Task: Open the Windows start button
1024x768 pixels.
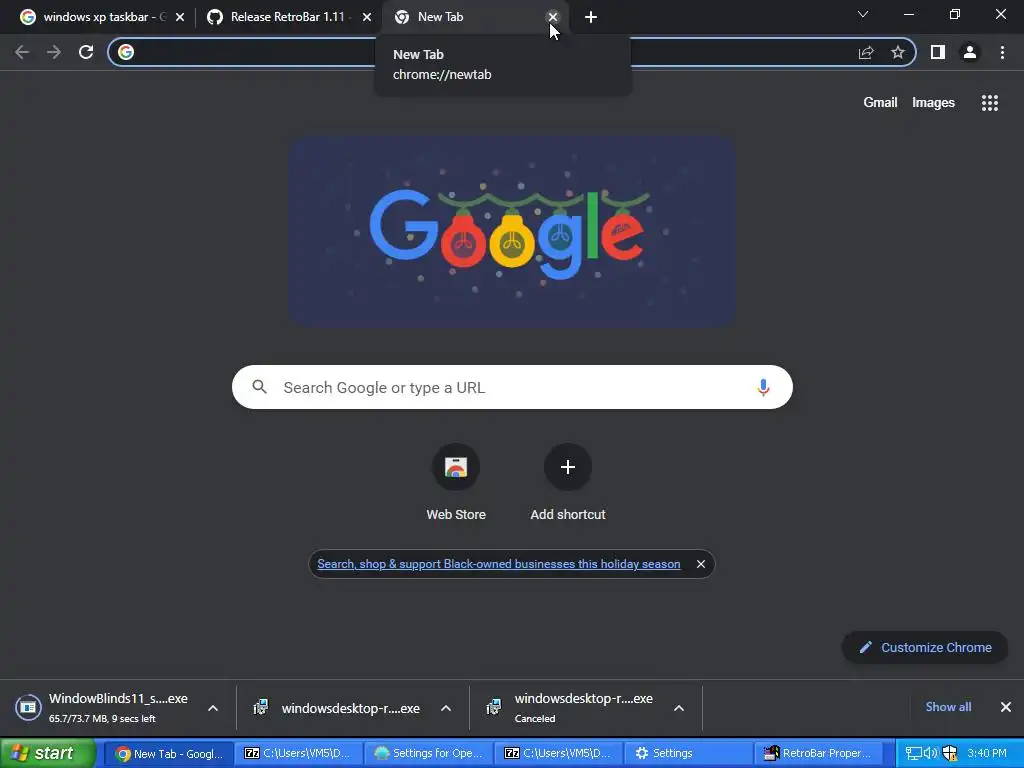Action: (48, 753)
